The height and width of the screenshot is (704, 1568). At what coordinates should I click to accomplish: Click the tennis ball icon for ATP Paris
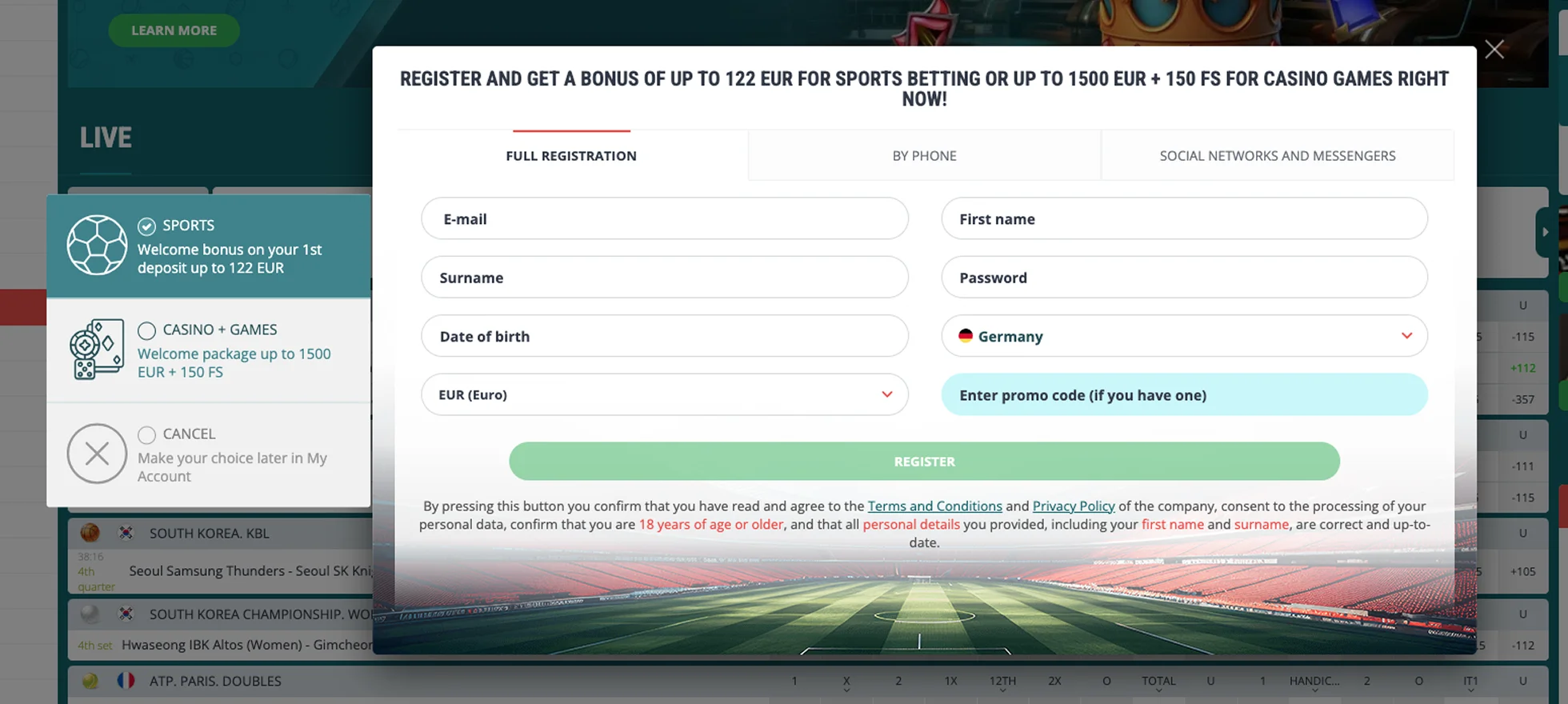point(90,681)
